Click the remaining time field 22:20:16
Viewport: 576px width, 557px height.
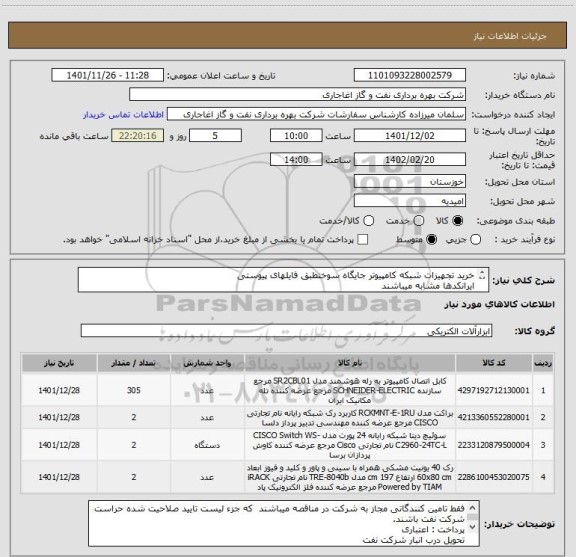pos(138,136)
